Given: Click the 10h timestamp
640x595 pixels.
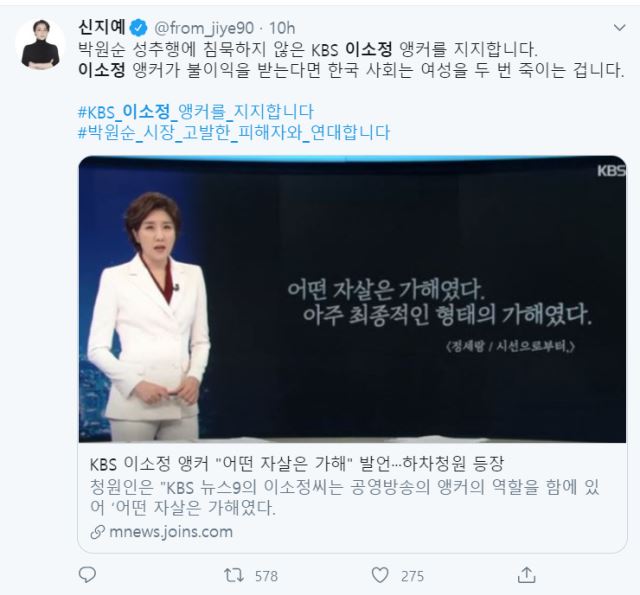Looking at the screenshot, I should tap(282, 28).
